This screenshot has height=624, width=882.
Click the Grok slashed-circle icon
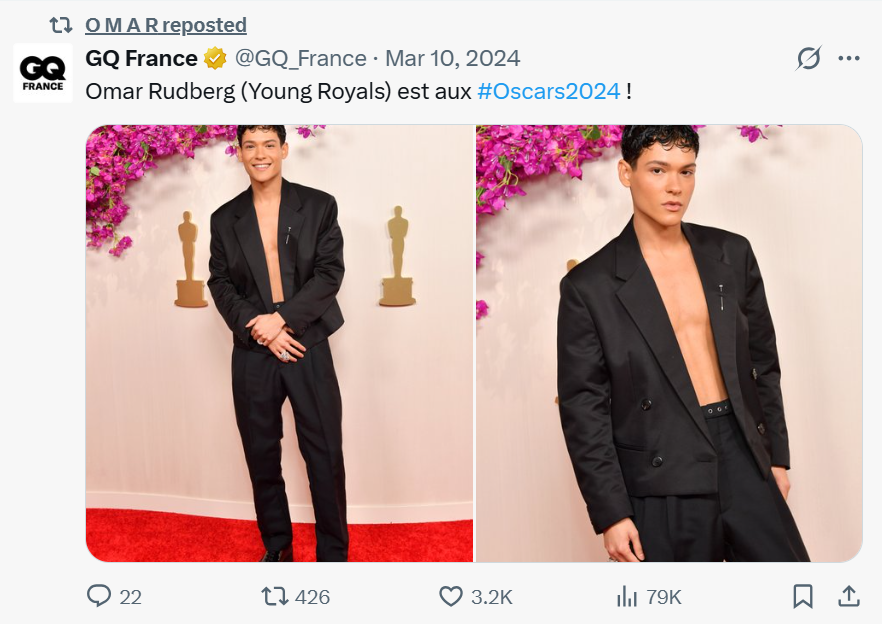808,58
